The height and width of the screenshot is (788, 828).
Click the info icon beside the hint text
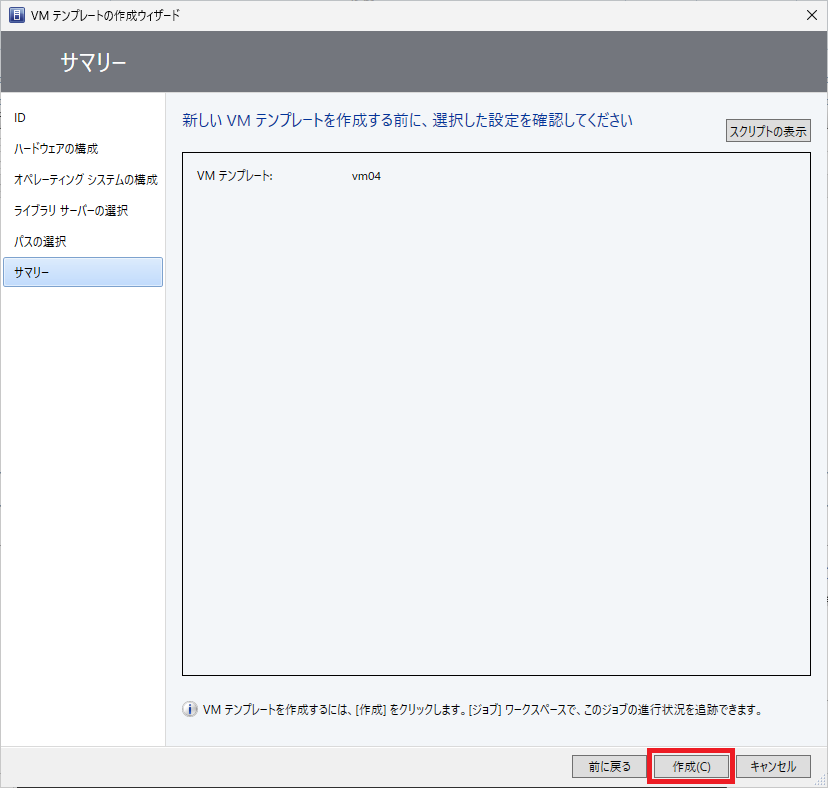click(190, 709)
